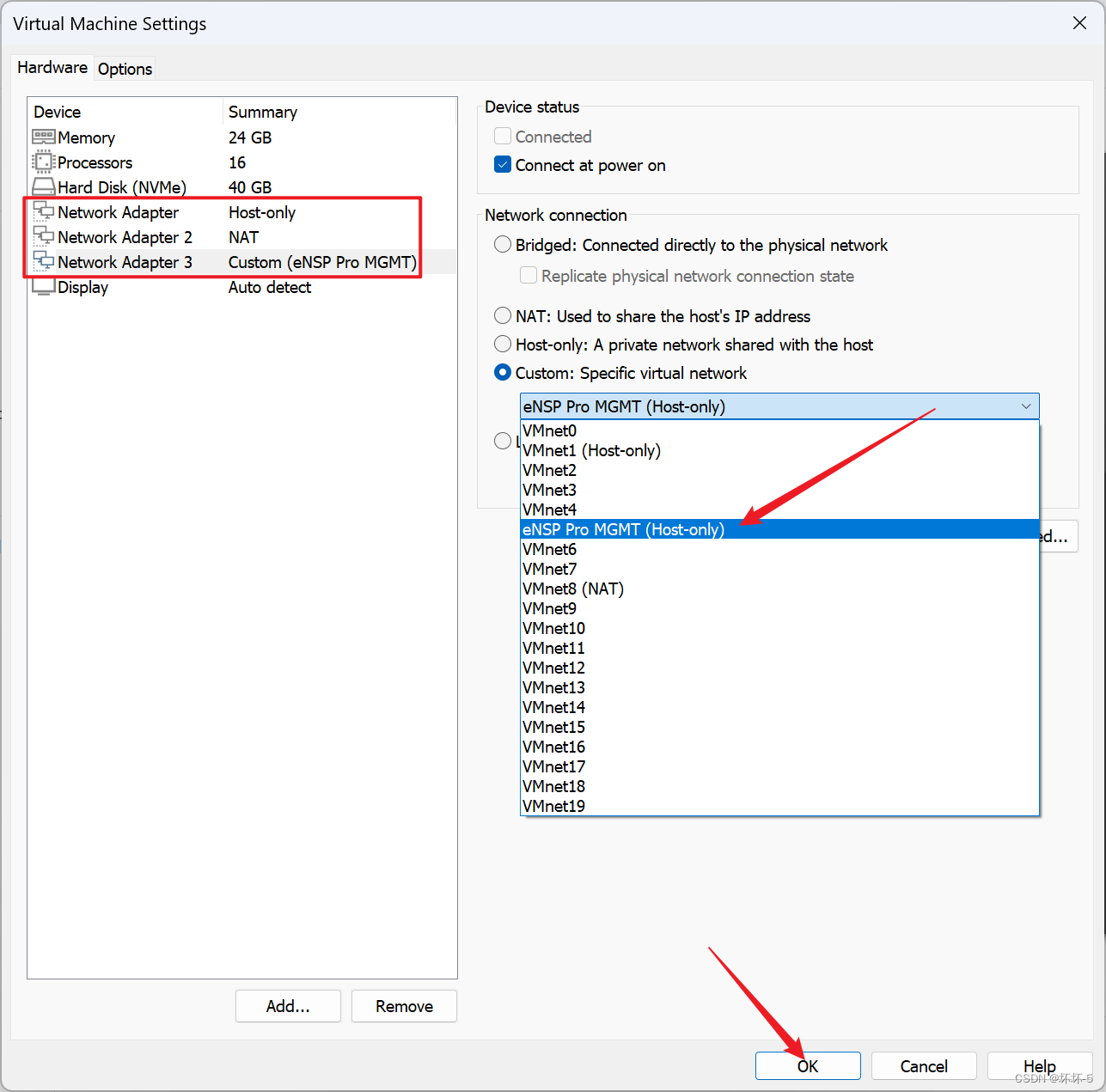This screenshot has width=1106, height=1092.
Task: Select the Display device icon
Action: pyautogui.click(x=43, y=286)
